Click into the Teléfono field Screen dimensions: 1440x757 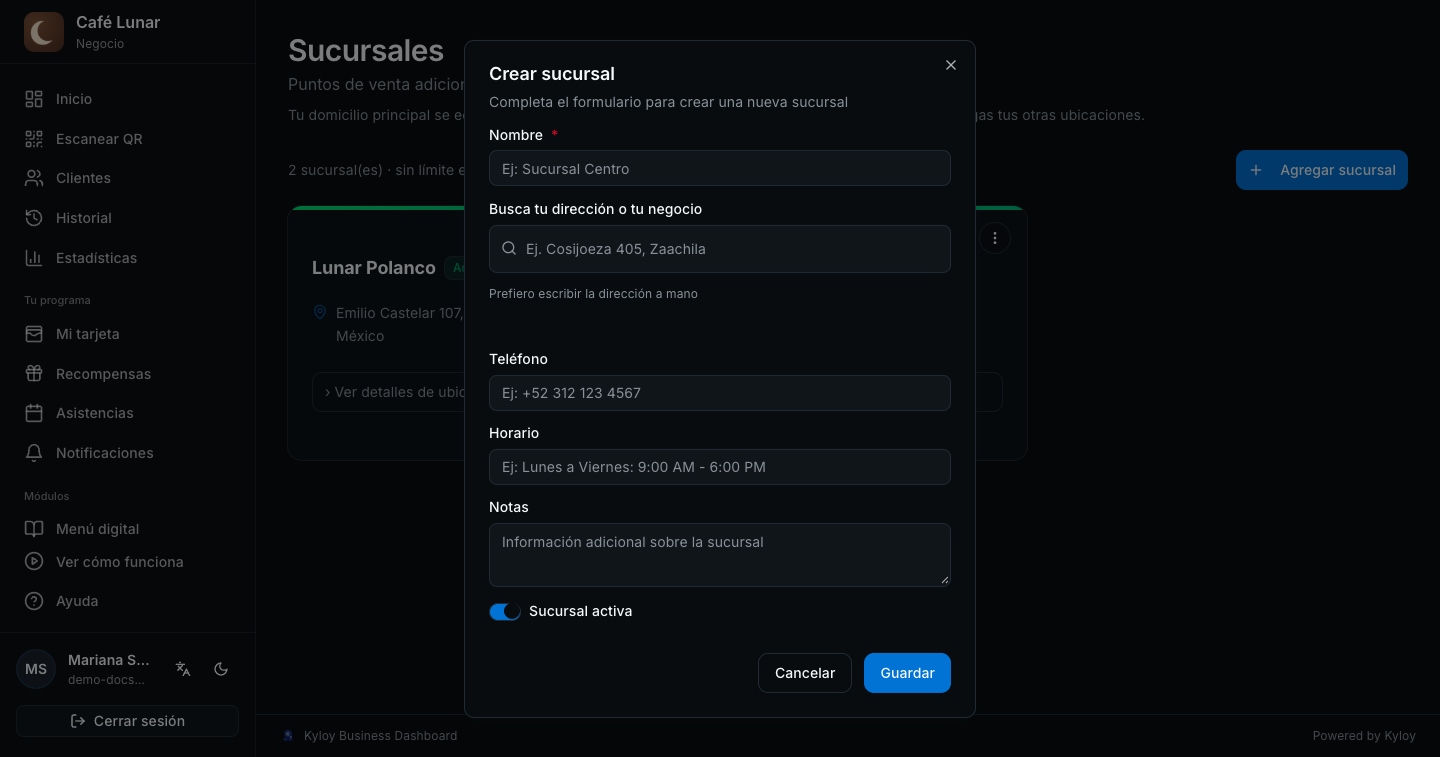pos(720,393)
